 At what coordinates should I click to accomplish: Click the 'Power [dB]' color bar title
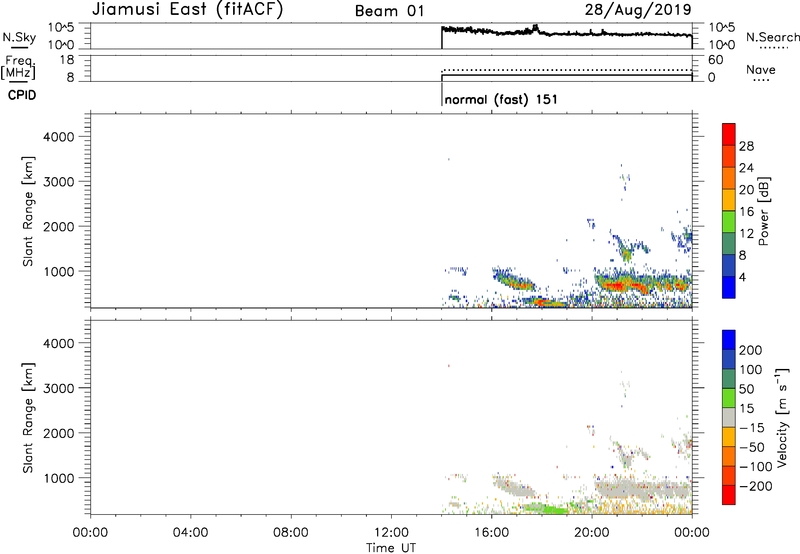[x=764, y=211]
